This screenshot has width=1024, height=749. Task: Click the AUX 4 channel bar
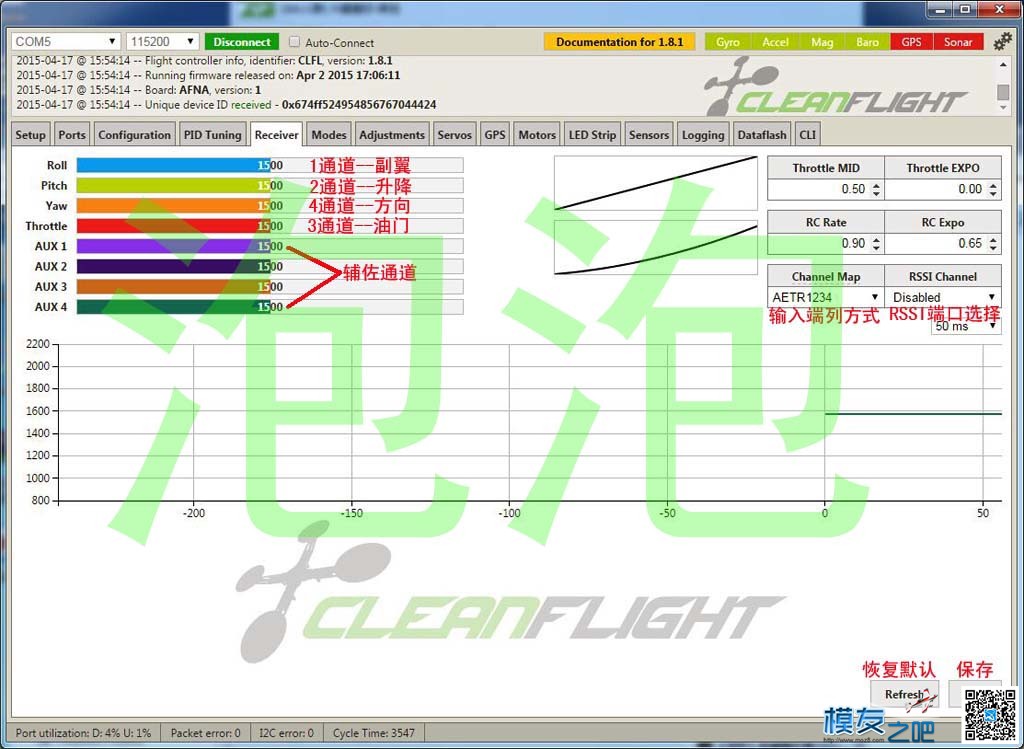tap(270, 307)
